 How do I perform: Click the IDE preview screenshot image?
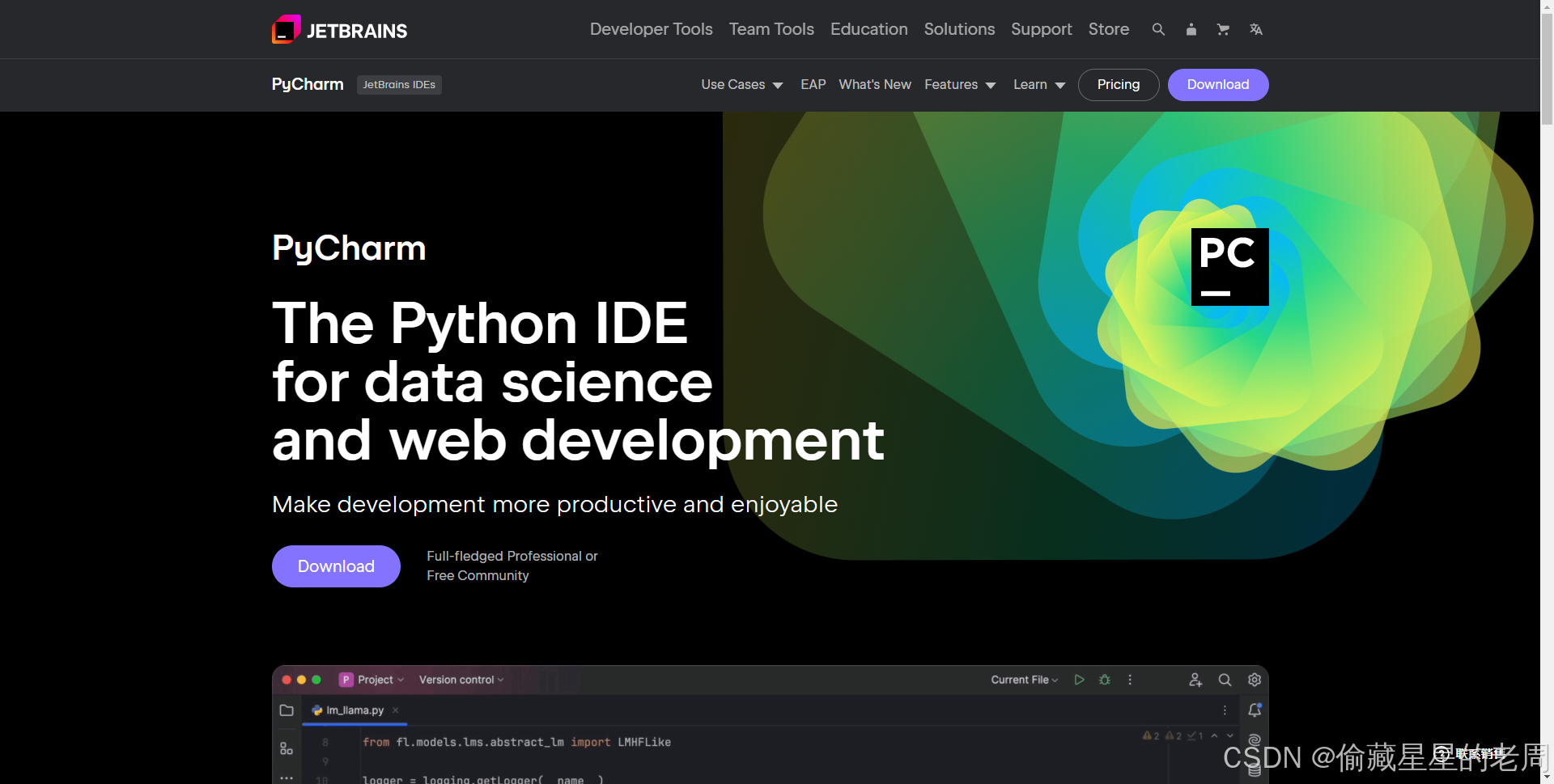pos(770,725)
